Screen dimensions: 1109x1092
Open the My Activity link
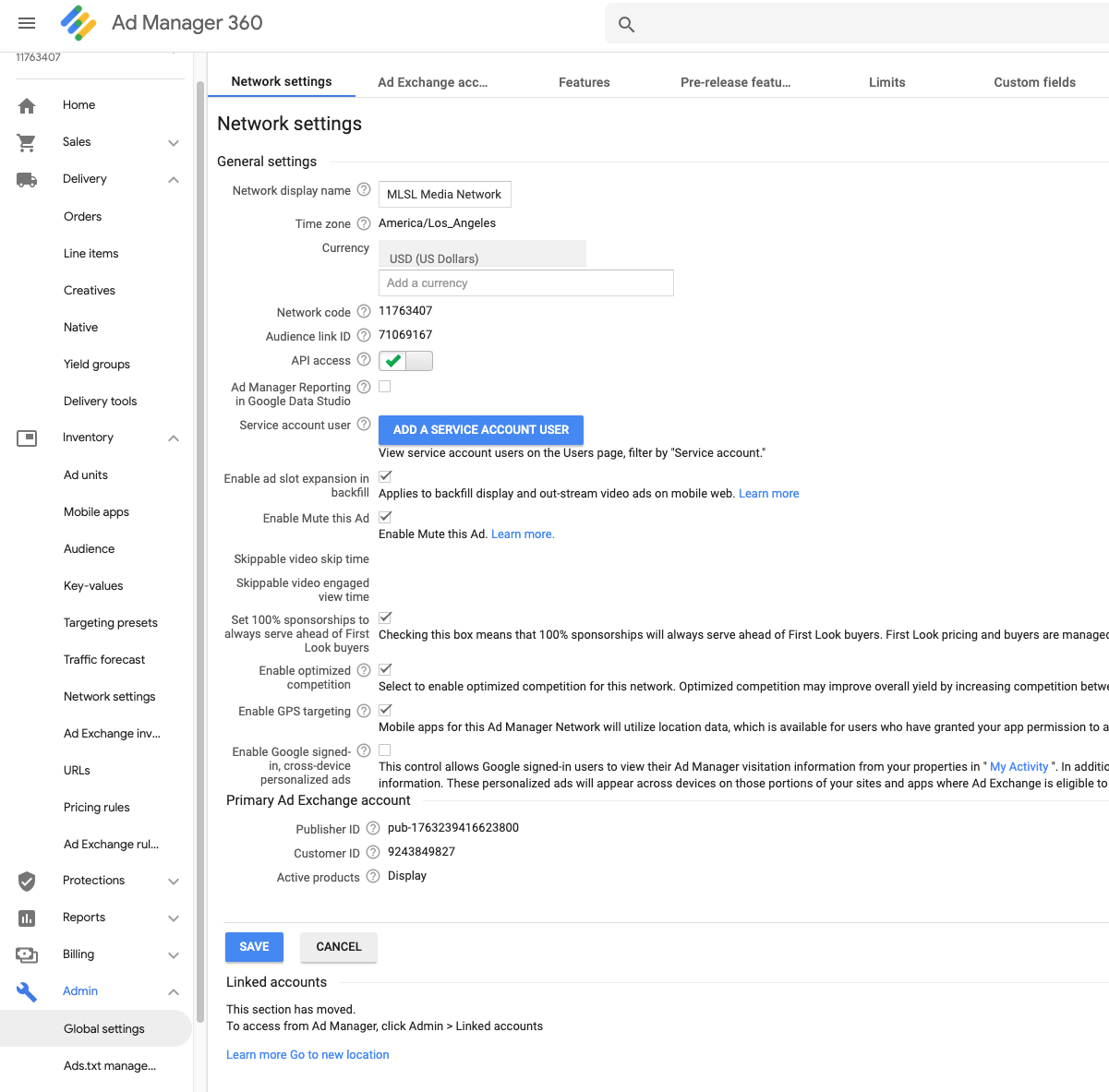tap(1019, 767)
